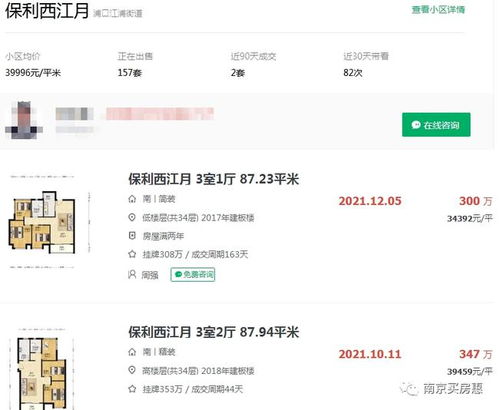The height and width of the screenshot is (410, 499).
Task: Select the 300 万 deal price
Action: [x=476, y=201]
